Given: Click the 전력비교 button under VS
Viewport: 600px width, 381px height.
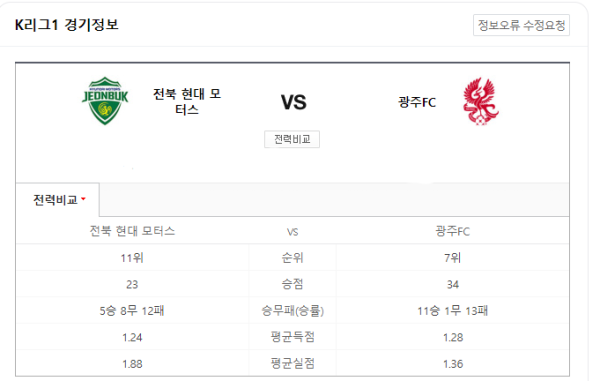Looking at the screenshot, I should (292, 139).
